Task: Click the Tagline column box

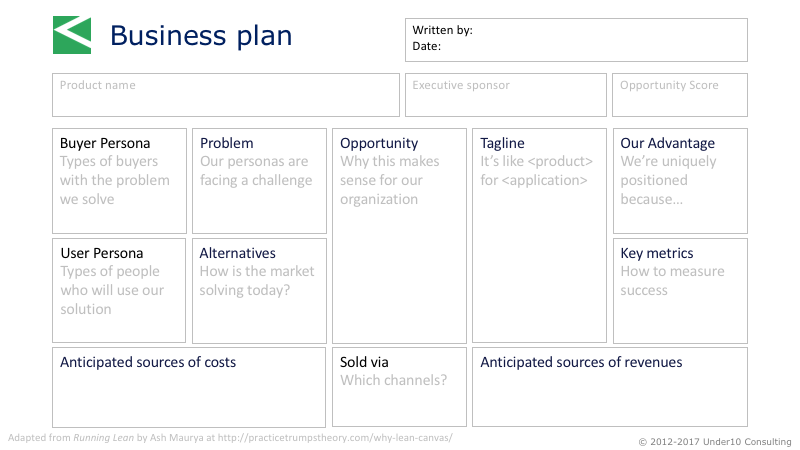Action: [539, 236]
